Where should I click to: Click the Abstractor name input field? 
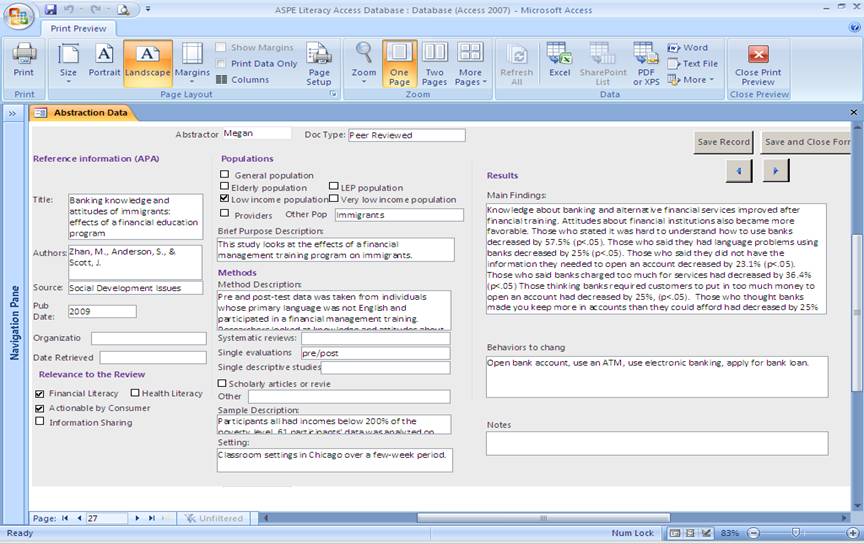[x=256, y=133]
